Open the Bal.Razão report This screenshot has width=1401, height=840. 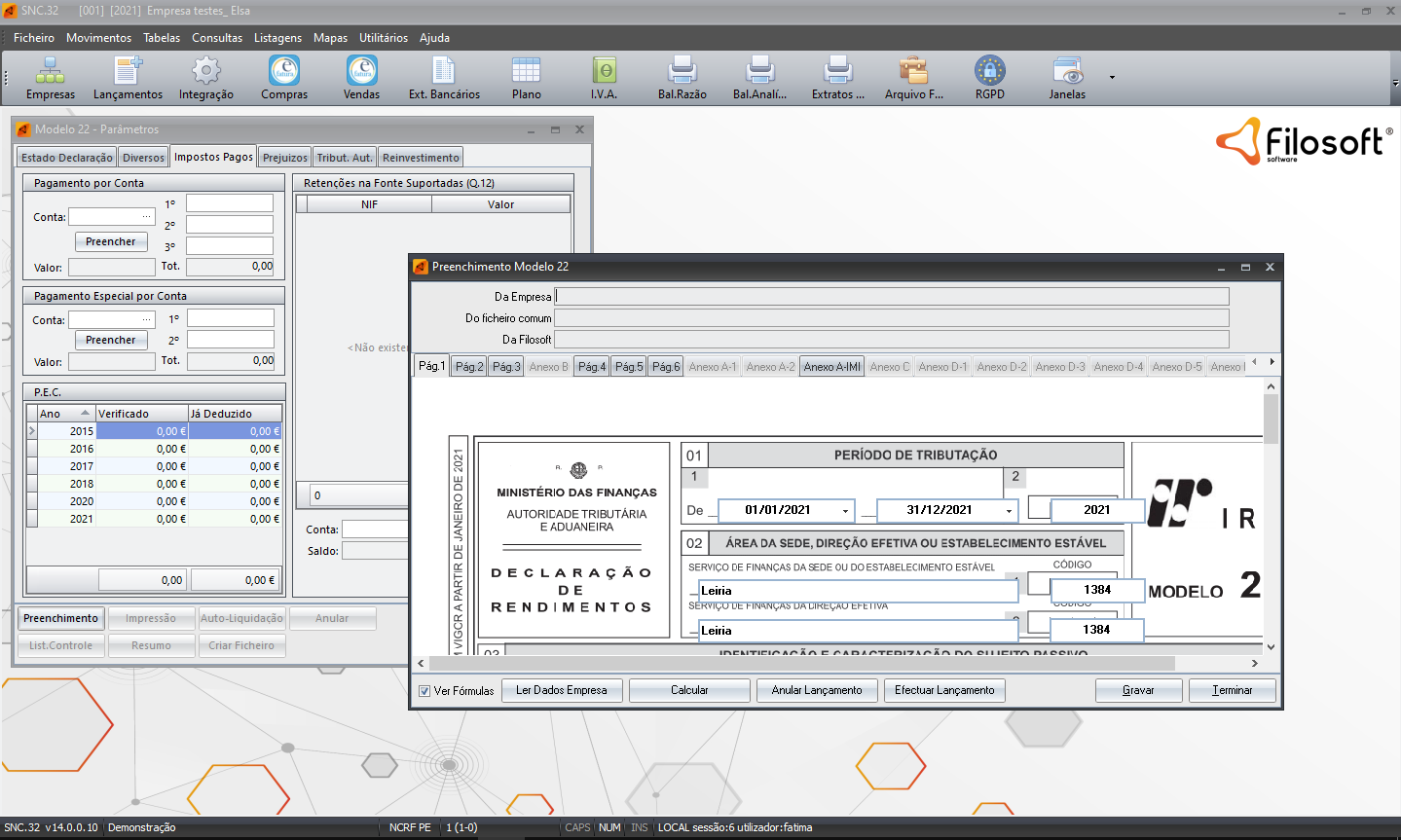tap(682, 78)
